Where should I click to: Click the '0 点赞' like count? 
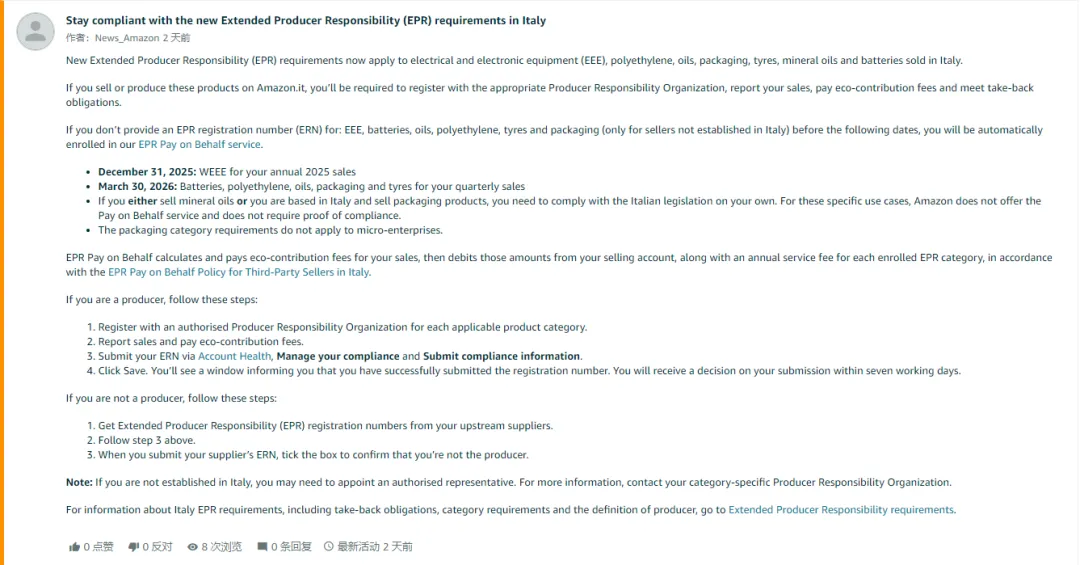[99, 547]
